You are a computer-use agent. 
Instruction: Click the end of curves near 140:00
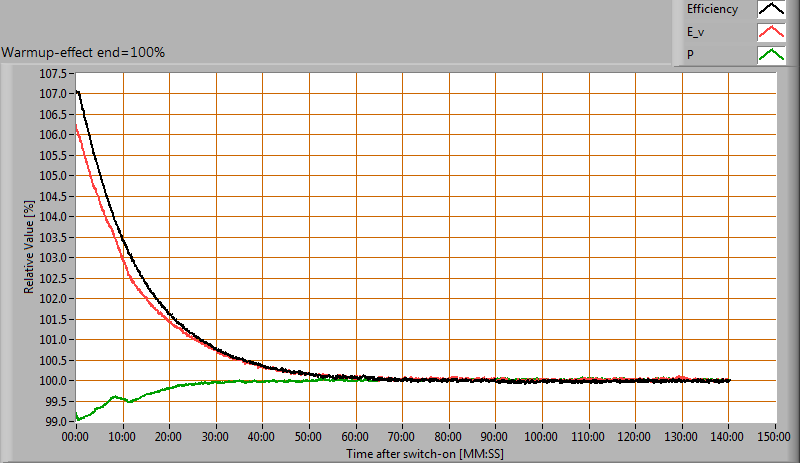tap(729, 380)
